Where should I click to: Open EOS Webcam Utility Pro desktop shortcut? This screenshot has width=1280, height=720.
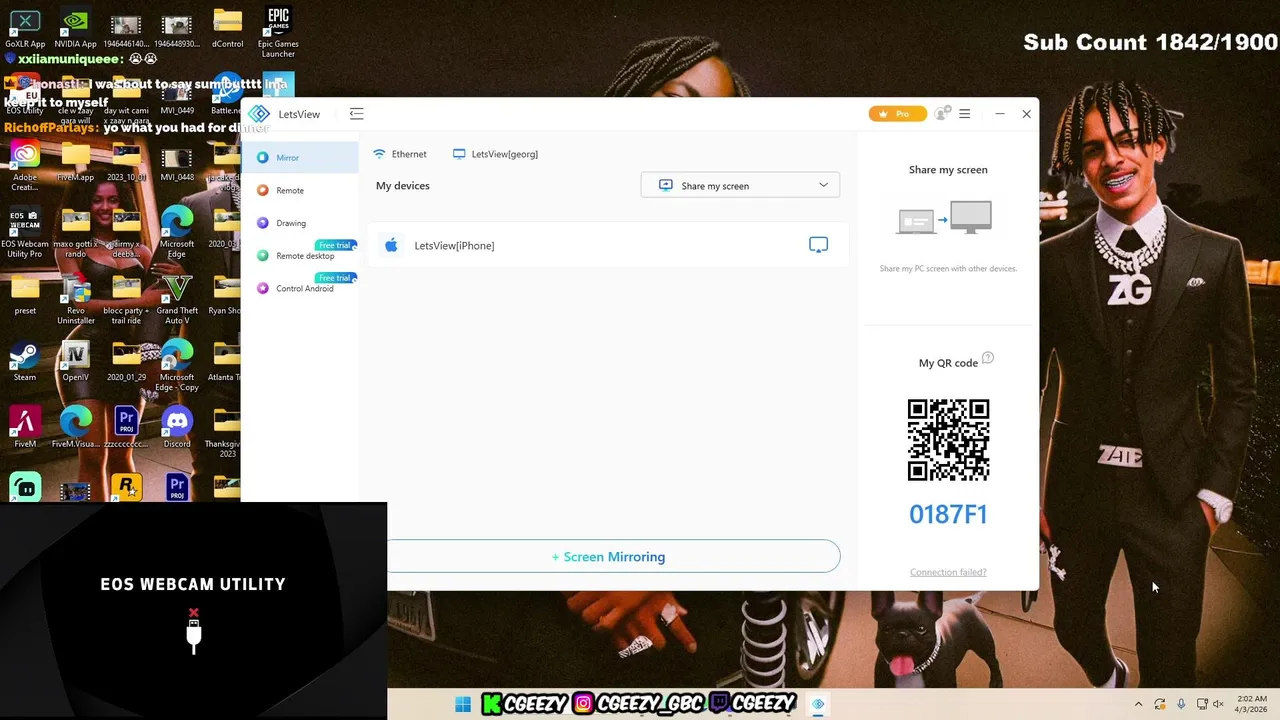[25, 233]
